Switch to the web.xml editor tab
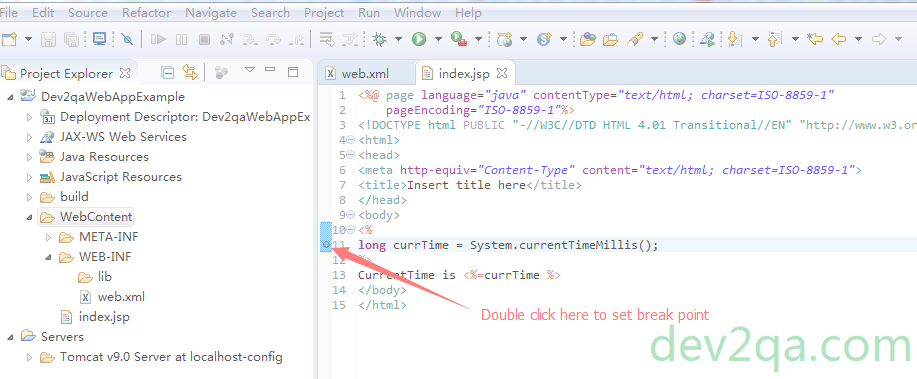Image resolution: width=917 pixels, height=379 pixels. [x=365, y=74]
